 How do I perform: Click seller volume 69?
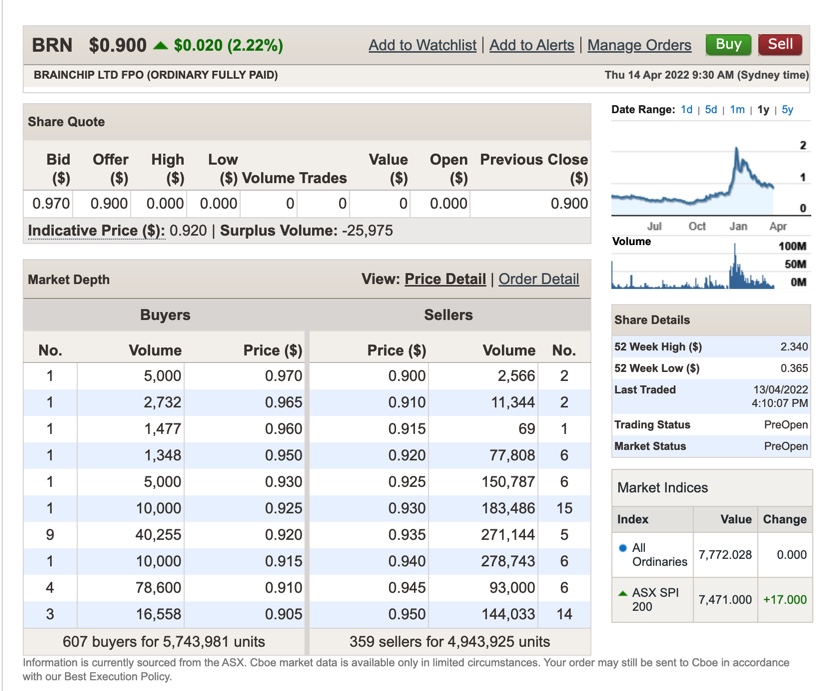[527, 428]
